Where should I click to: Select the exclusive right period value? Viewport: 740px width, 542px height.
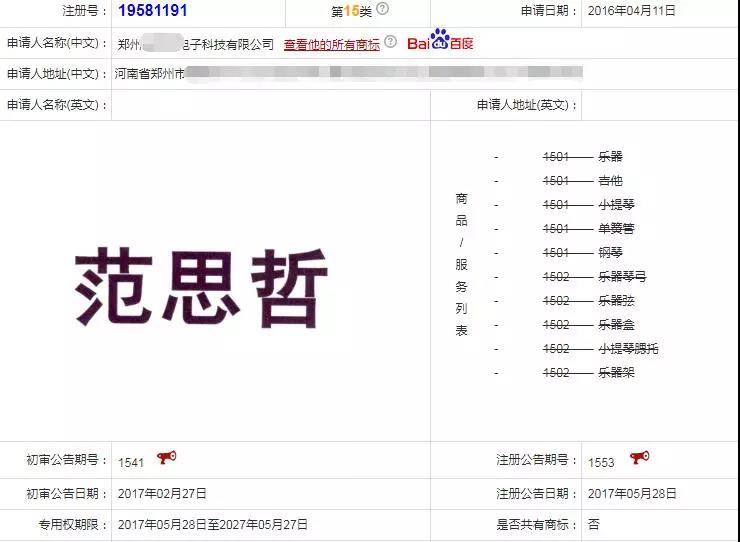click(213, 525)
